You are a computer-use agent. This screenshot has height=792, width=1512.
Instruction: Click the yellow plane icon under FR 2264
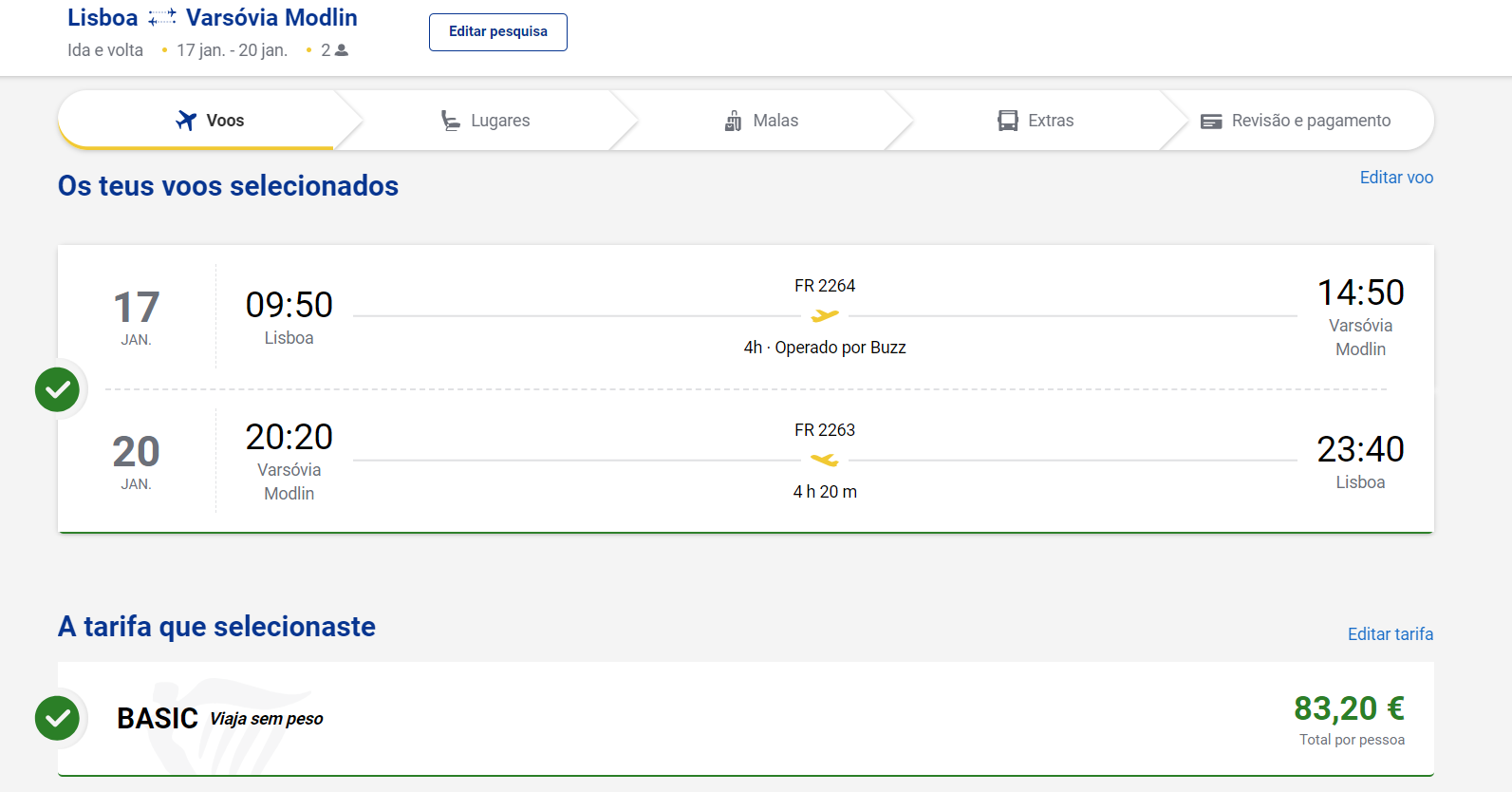825,315
